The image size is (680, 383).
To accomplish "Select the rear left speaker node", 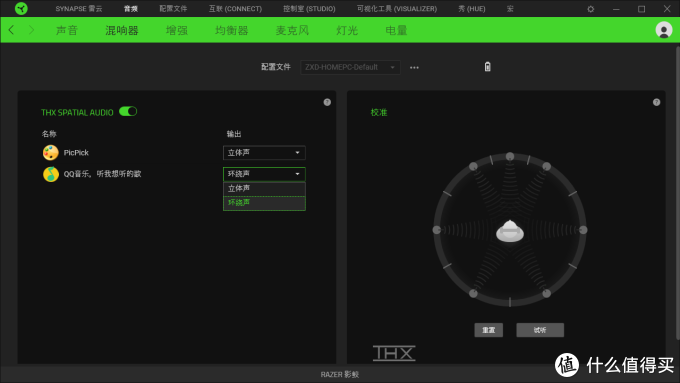I will click(x=473, y=294).
